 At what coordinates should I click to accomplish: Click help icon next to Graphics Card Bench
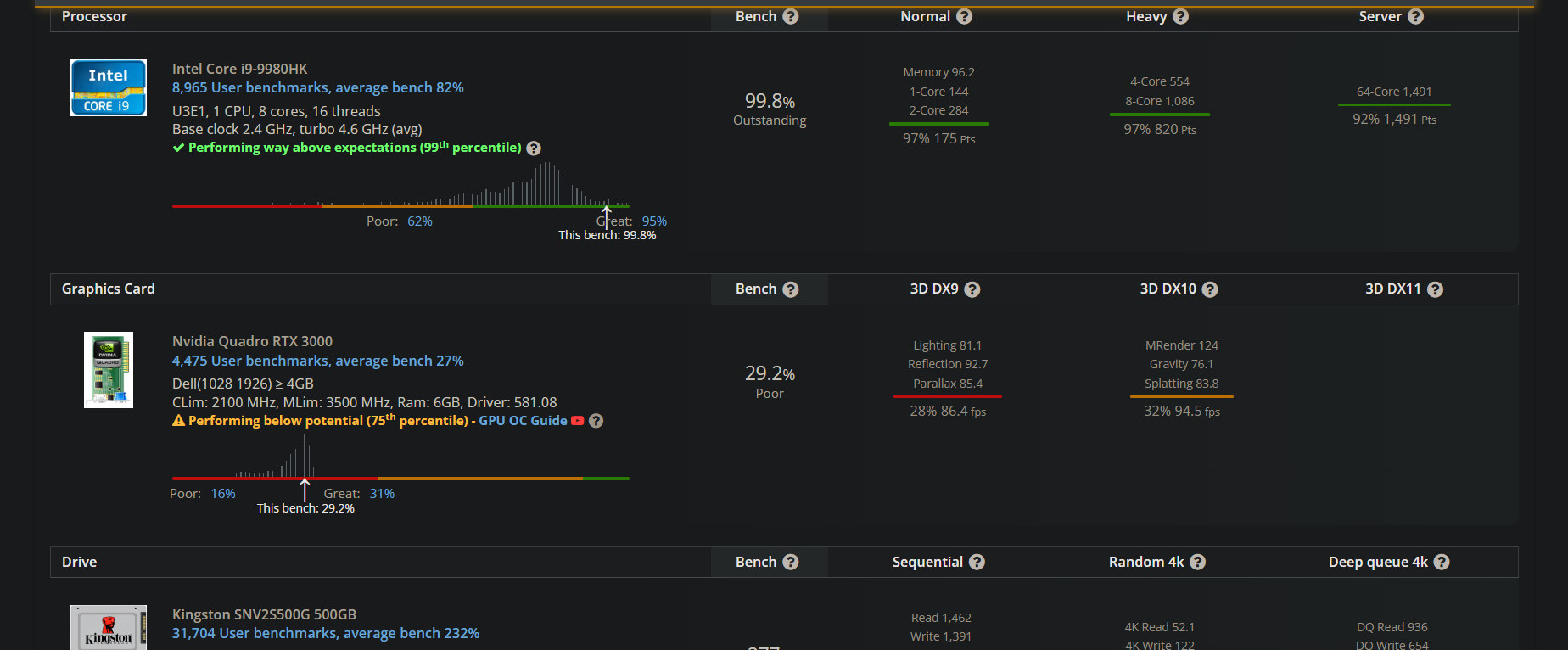click(791, 289)
